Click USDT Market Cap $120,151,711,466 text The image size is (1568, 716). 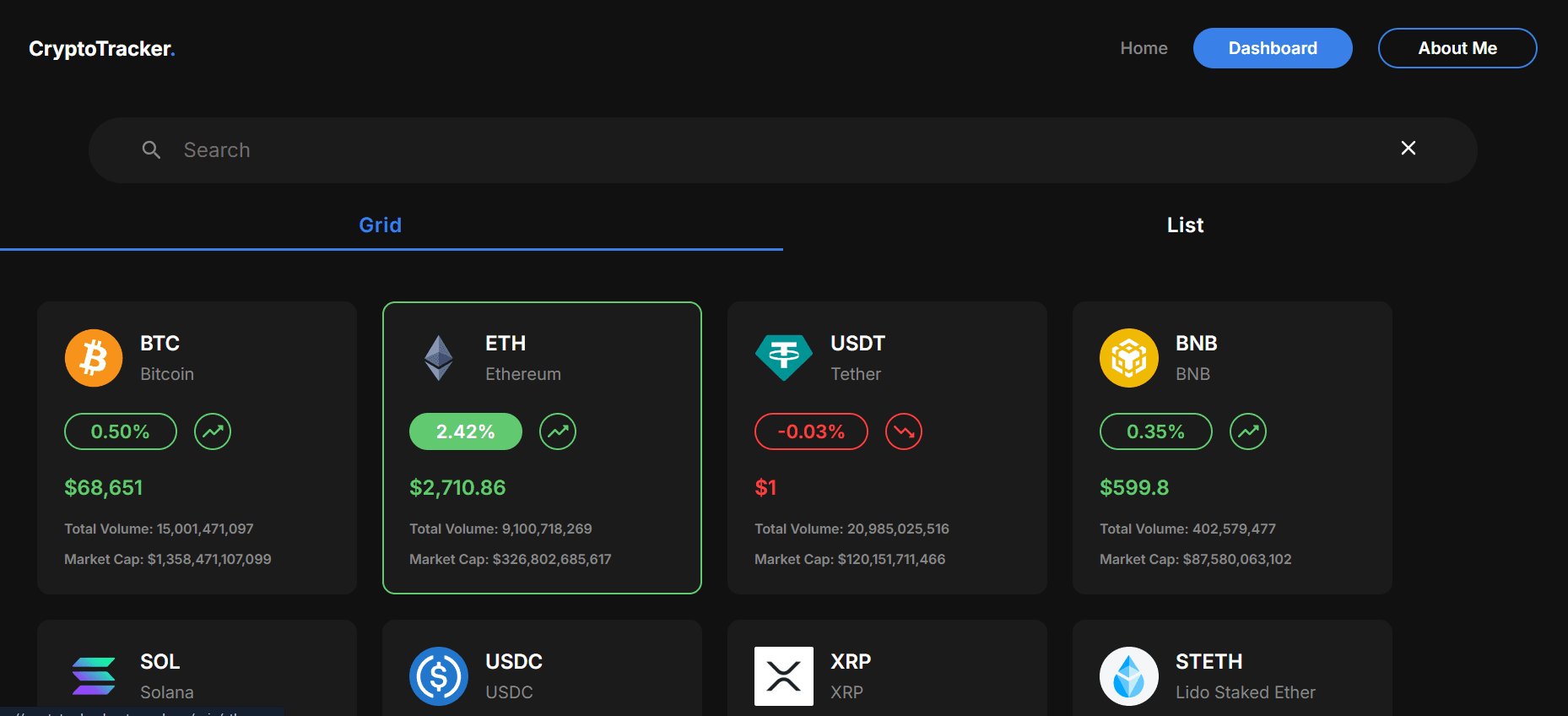tap(850, 559)
